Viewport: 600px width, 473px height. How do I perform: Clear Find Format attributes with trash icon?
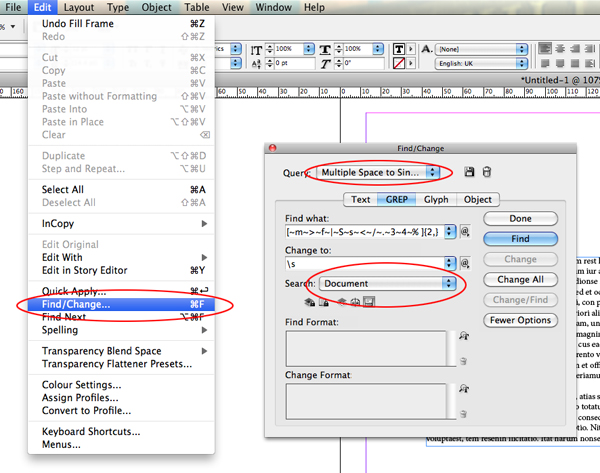click(x=463, y=361)
